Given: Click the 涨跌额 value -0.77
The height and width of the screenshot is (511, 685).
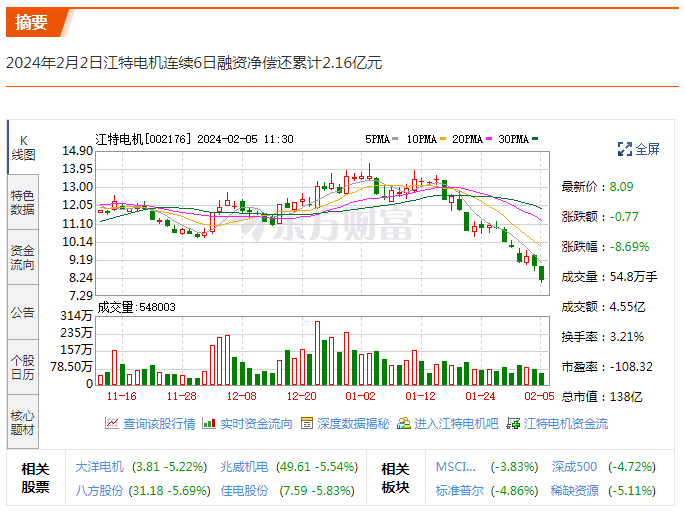Looking at the screenshot, I should [x=624, y=217].
